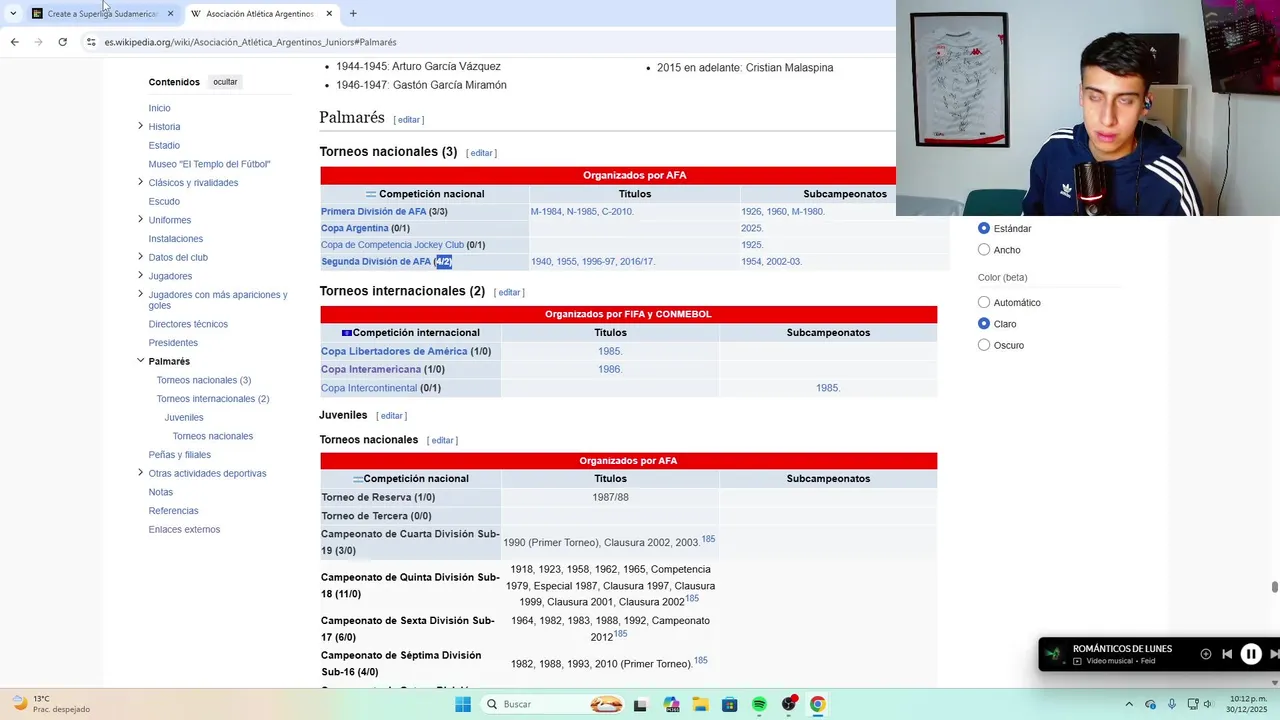Open Copa Libertadores de América link

394,351
